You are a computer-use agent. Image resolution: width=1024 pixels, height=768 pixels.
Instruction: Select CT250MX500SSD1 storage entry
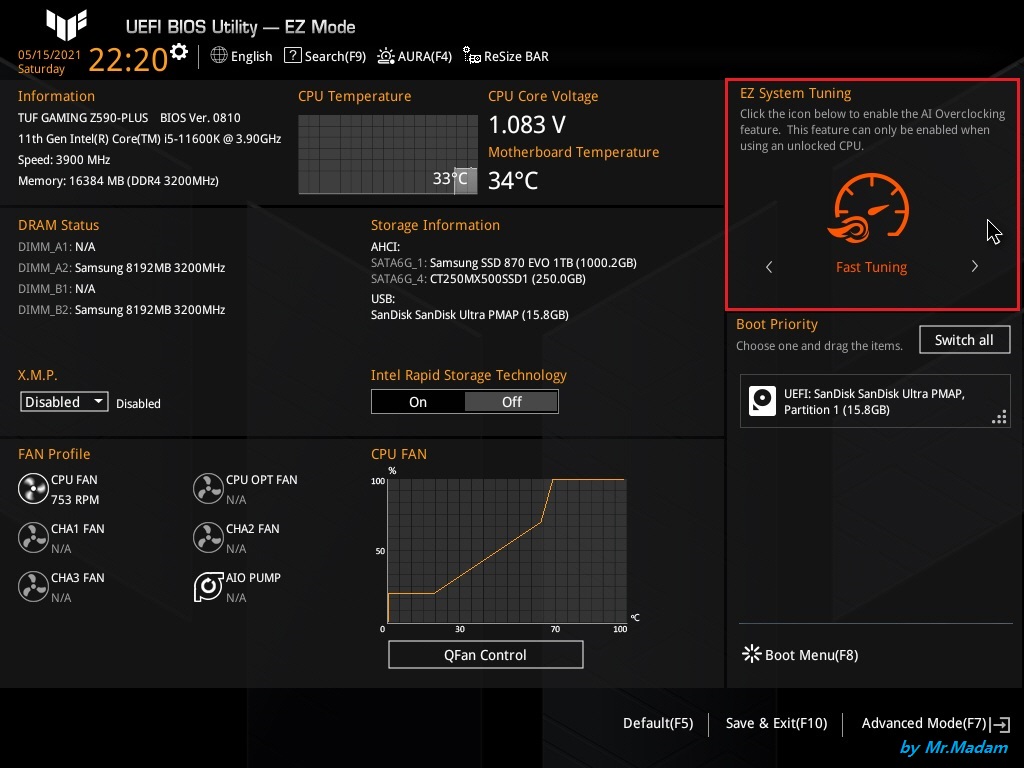[478, 279]
